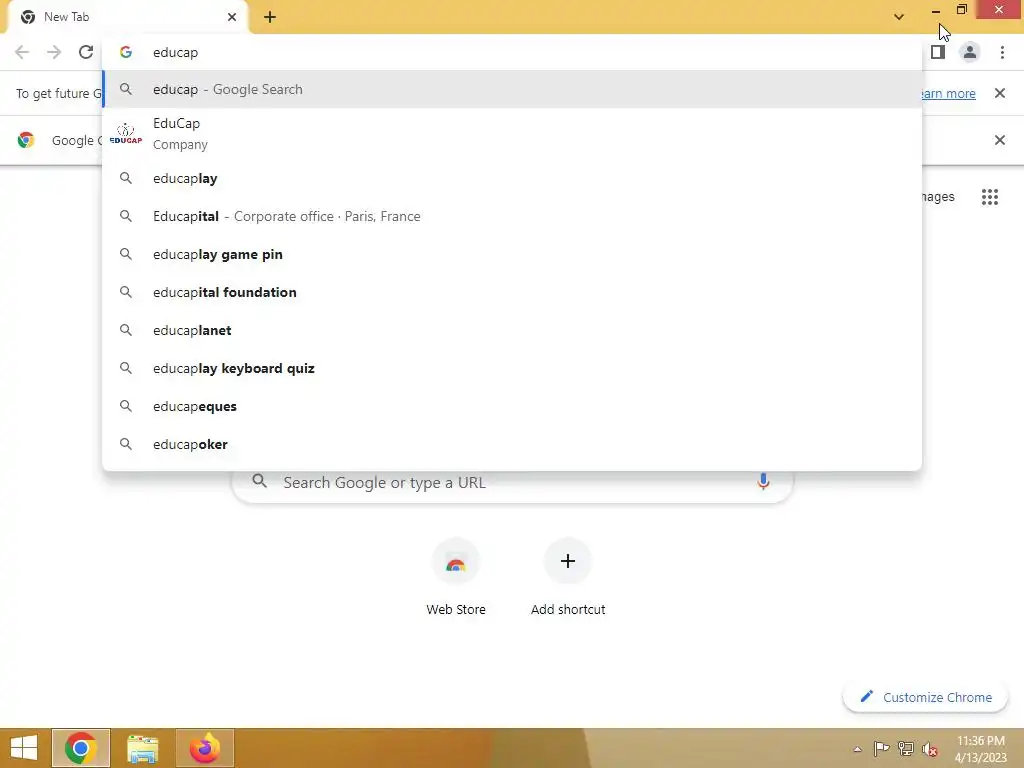Click the browser back arrow
This screenshot has height=768, width=1024.
pyautogui.click(x=22, y=52)
